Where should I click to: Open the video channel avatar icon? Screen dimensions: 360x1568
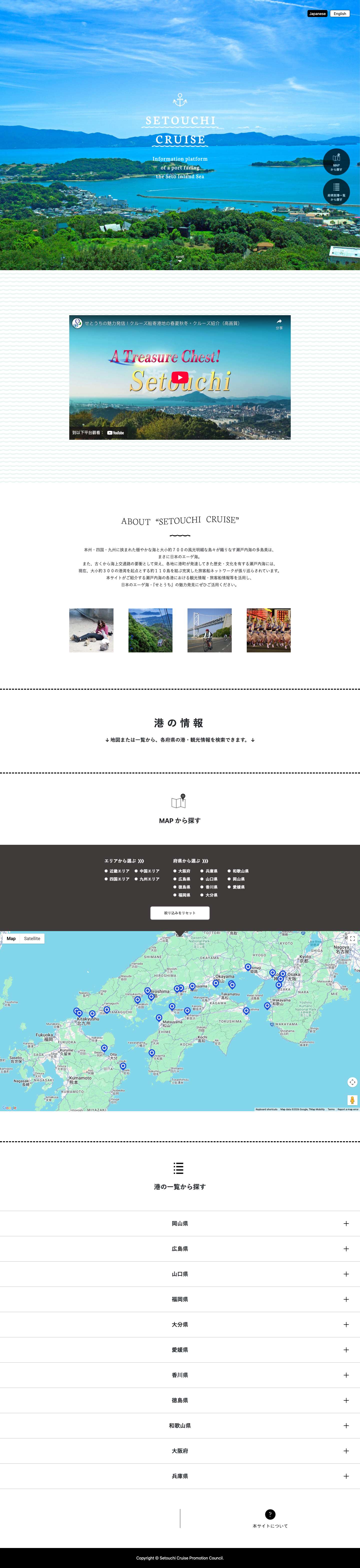coord(77,323)
